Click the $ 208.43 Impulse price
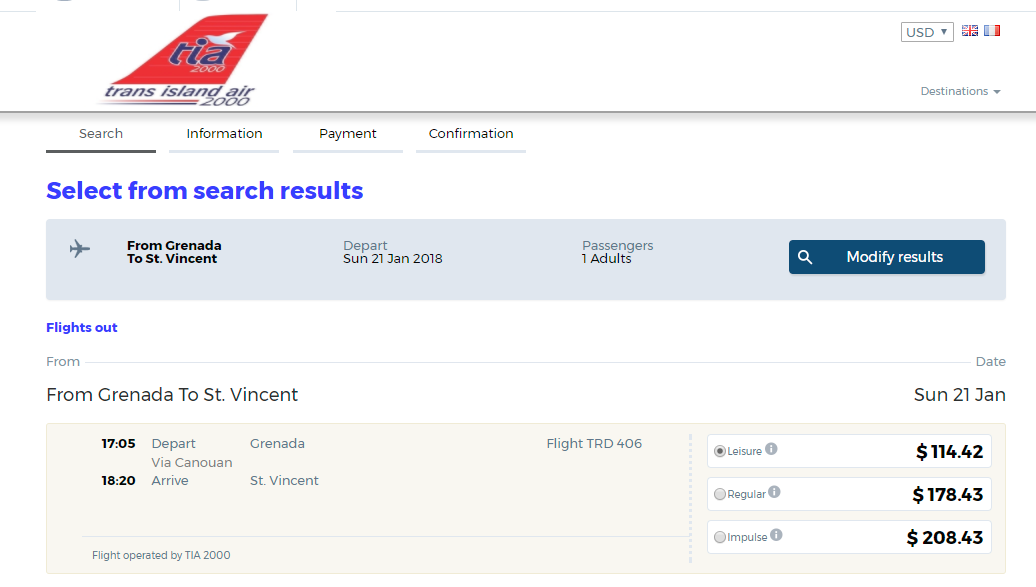This screenshot has height=587, width=1036. pyautogui.click(x=945, y=538)
